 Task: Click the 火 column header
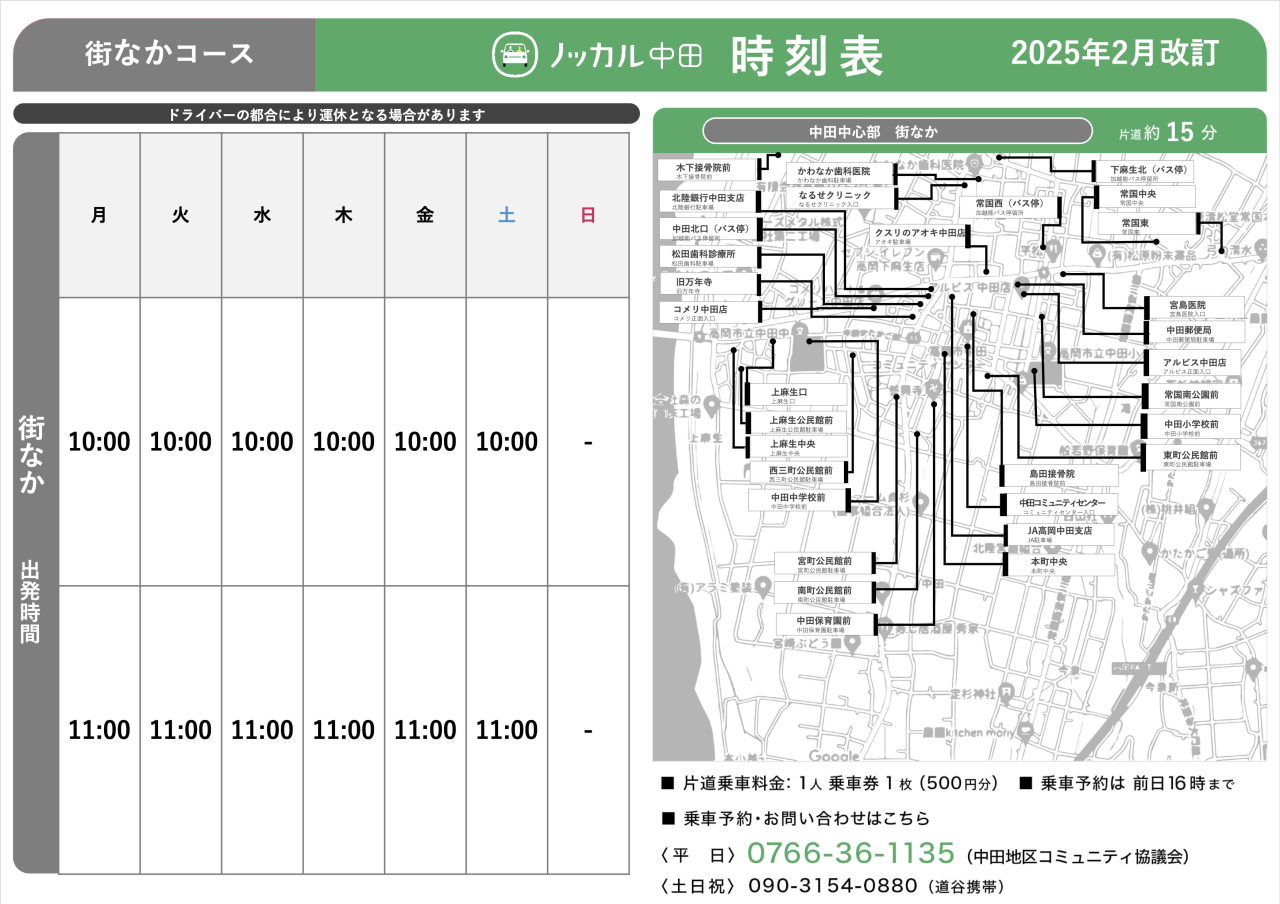181,215
